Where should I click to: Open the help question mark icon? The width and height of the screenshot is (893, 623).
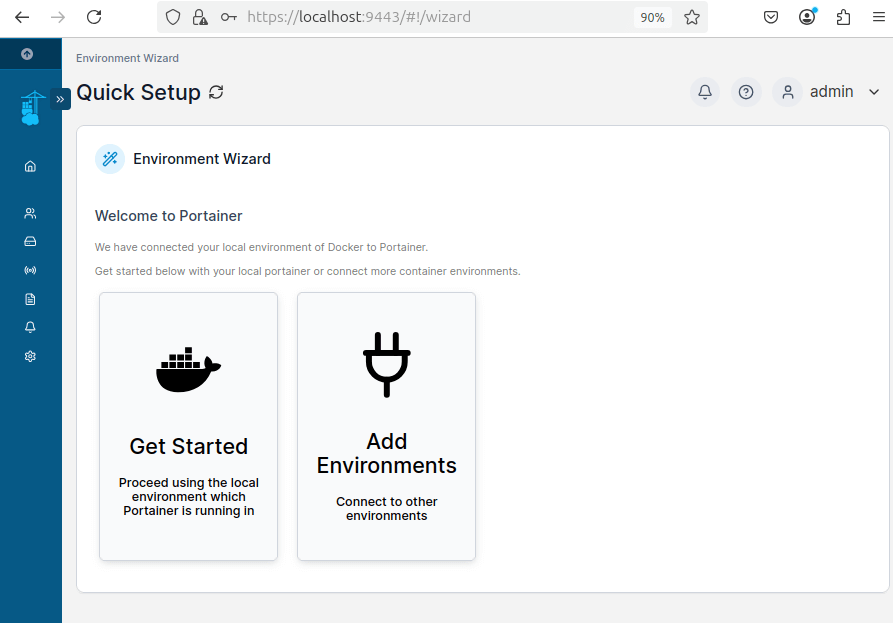(745, 92)
